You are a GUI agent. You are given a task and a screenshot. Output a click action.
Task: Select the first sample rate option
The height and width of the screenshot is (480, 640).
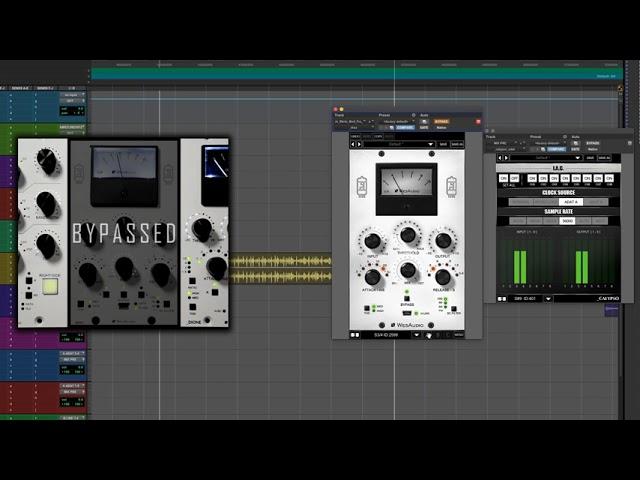click(518, 221)
